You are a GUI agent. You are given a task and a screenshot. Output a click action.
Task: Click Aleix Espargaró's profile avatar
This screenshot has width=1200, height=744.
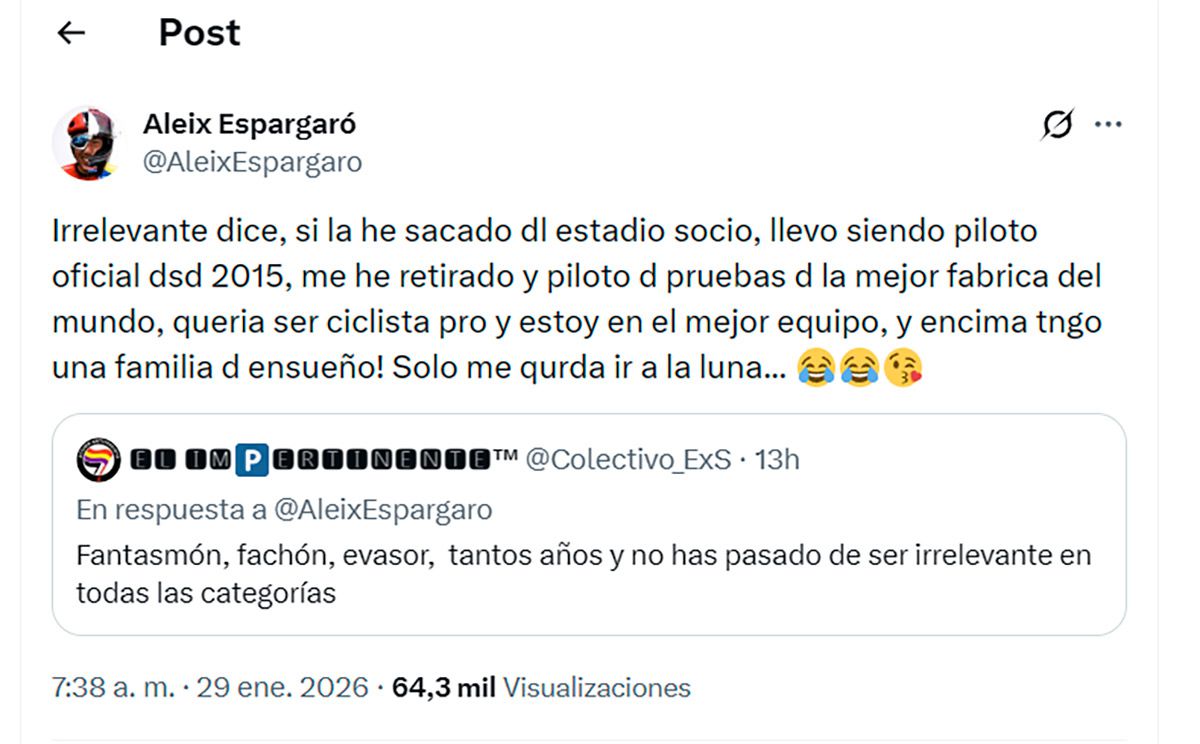click(x=86, y=142)
